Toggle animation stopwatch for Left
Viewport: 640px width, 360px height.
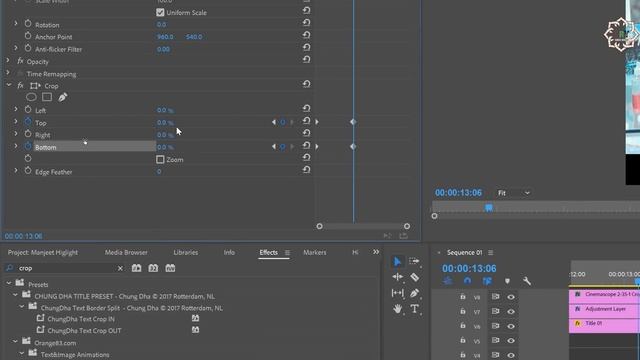[x=28, y=109]
